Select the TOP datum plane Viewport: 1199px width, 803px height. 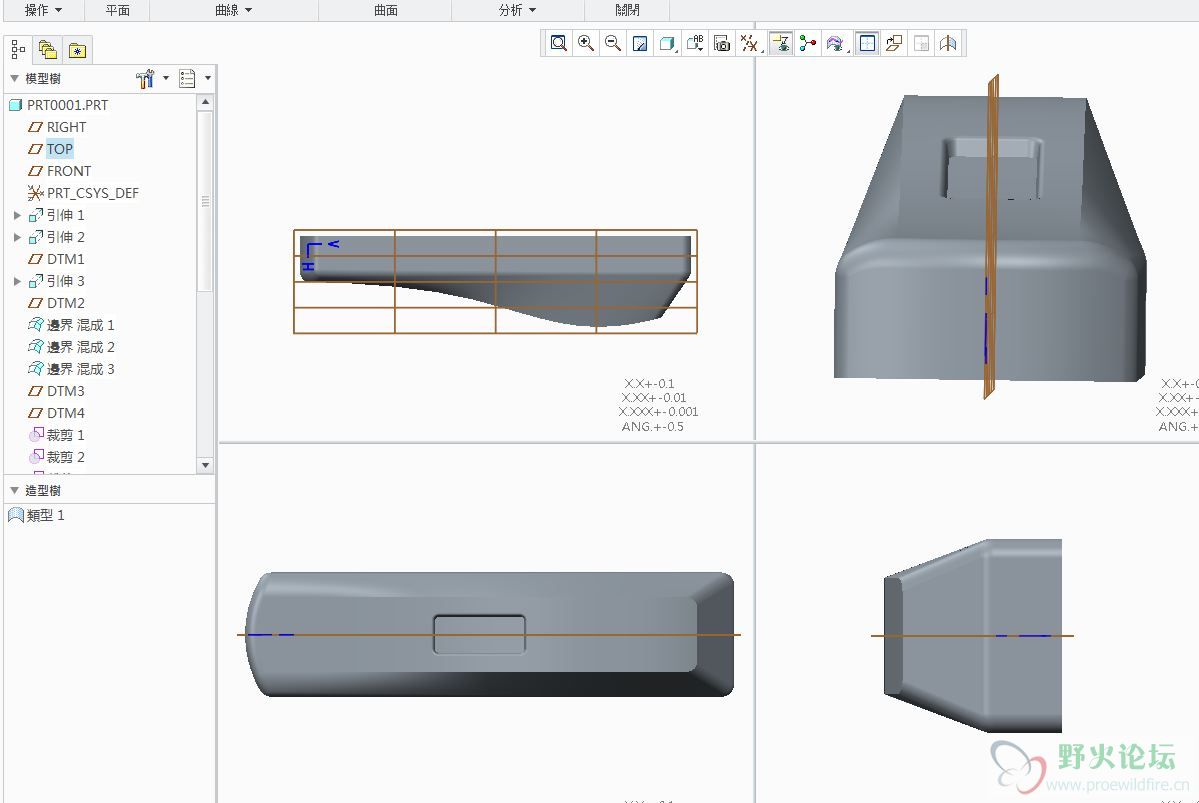[50, 149]
